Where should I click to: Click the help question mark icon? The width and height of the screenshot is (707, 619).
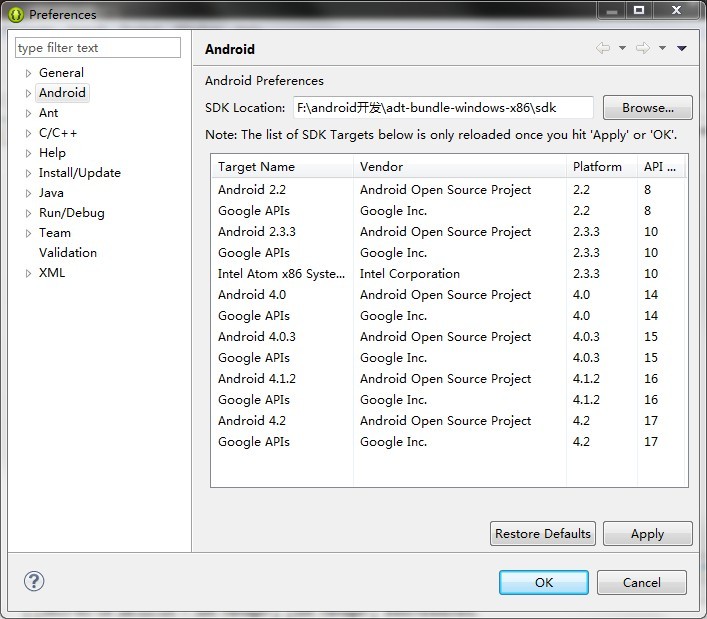(x=34, y=581)
